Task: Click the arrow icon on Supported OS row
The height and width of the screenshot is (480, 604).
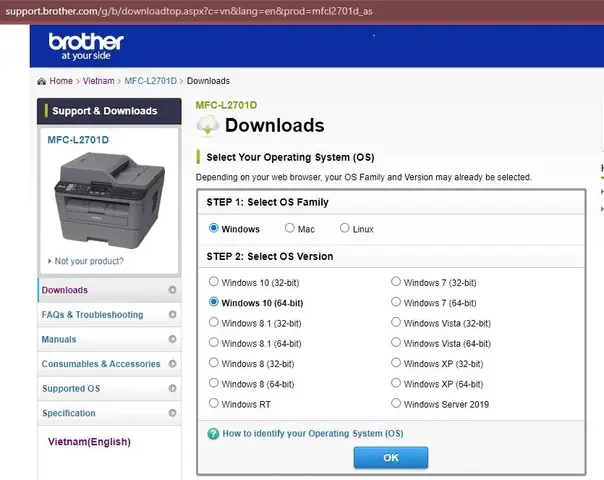Action: (172, 388)
